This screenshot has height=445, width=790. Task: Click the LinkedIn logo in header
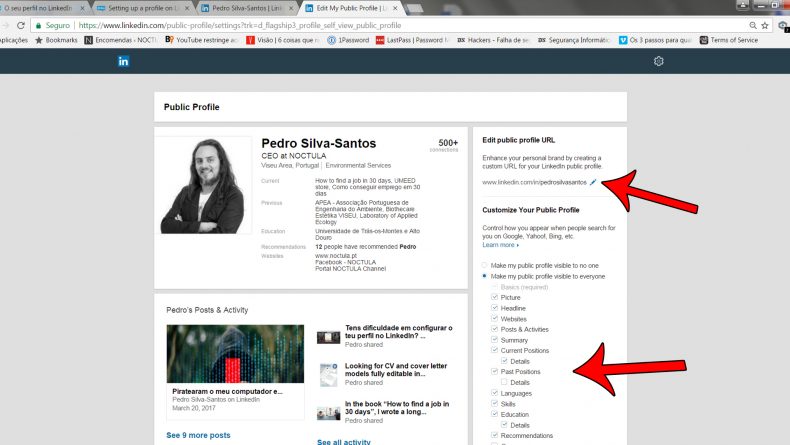(x=123, y=61)
